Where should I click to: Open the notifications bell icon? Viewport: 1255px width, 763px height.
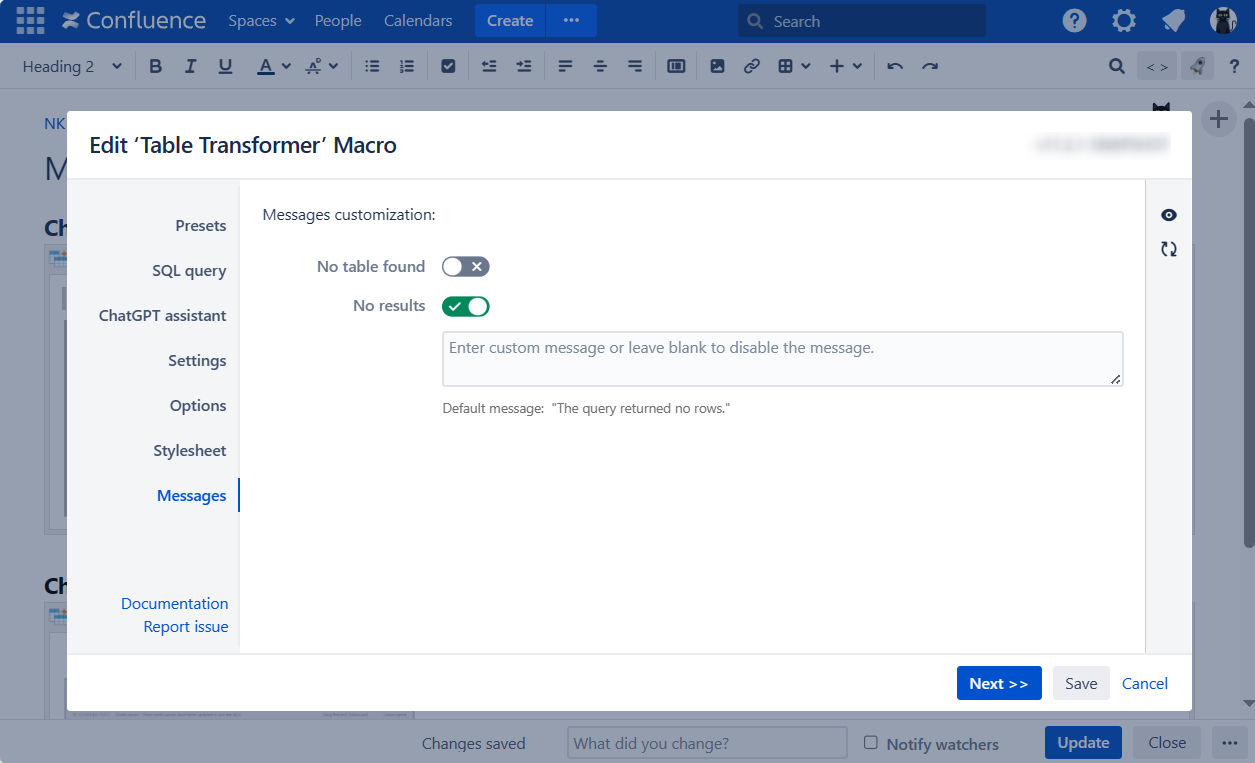tap(1173, 21)
